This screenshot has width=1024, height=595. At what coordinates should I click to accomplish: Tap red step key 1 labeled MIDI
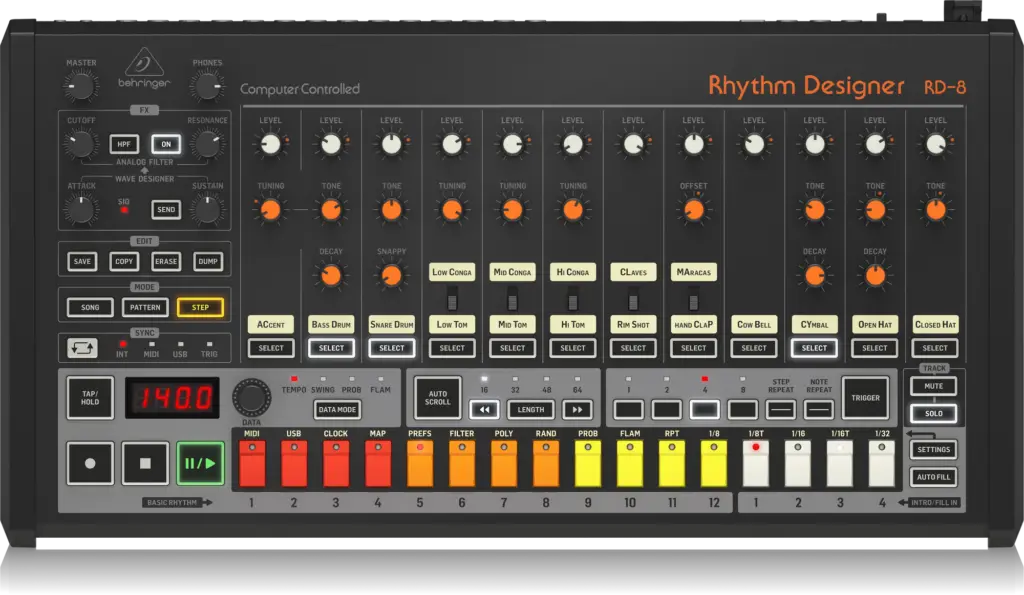(252, 464)
